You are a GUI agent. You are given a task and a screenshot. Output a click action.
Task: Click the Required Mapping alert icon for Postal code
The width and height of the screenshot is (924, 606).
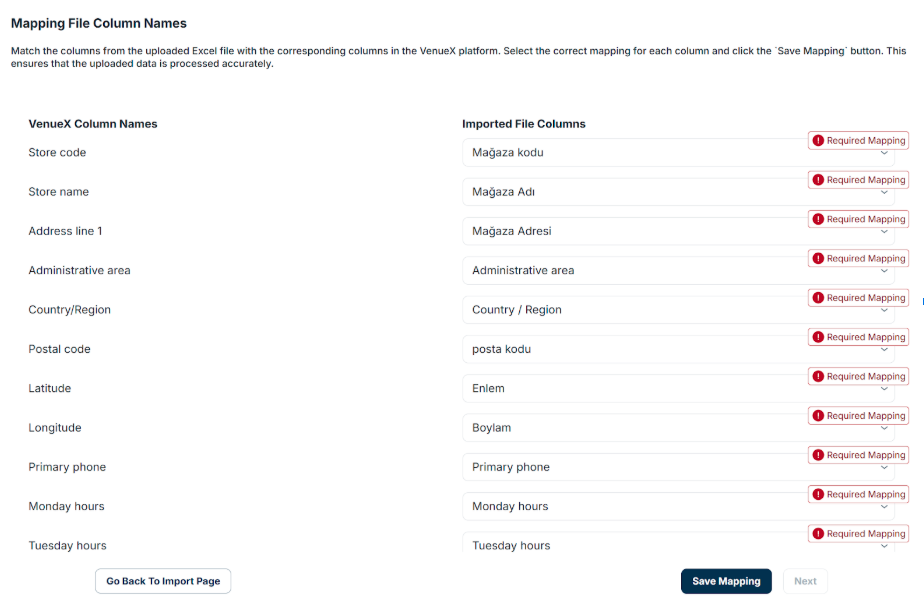(818, 337)
